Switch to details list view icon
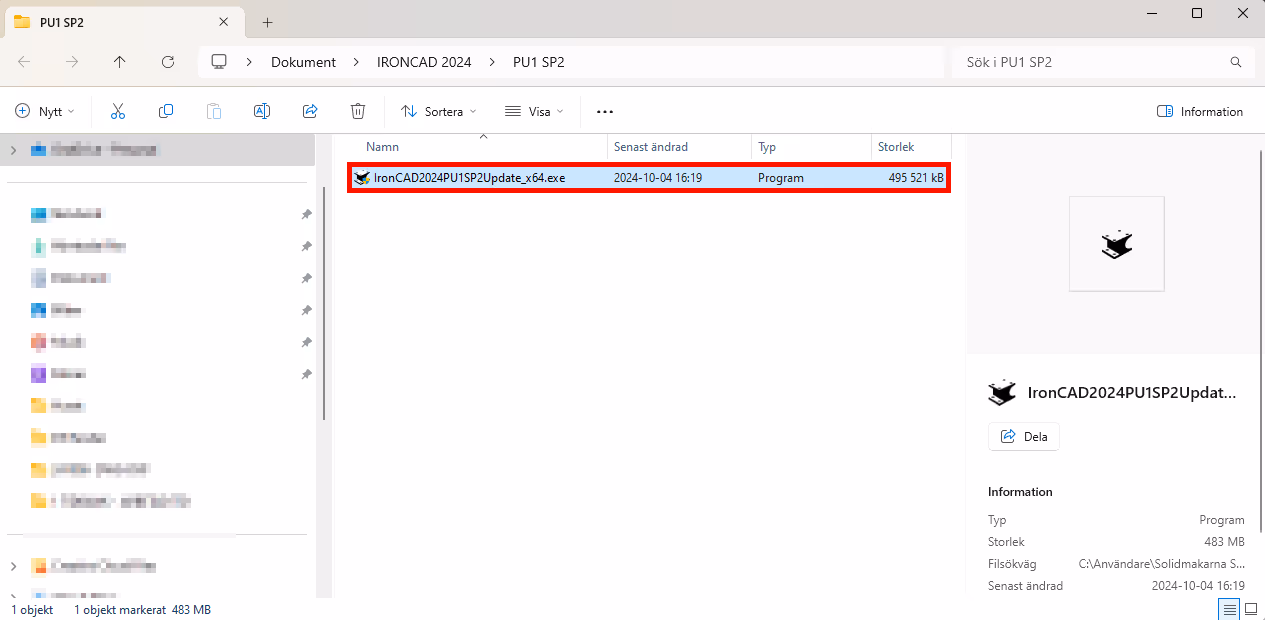The height and width of the screenshot is (620, 1265). (1228, 609)
